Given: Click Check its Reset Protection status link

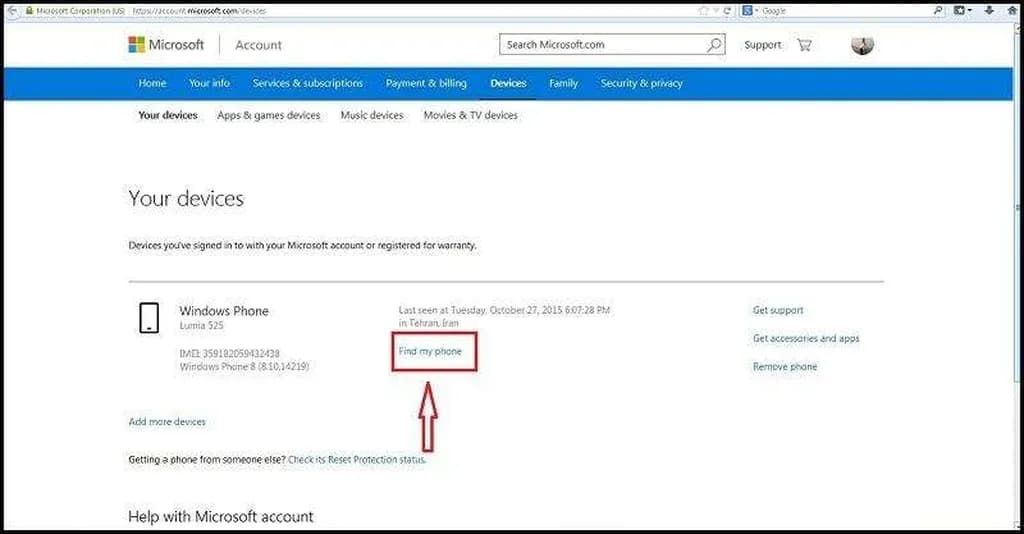Looking at the screenshot, I should [357, 460].
